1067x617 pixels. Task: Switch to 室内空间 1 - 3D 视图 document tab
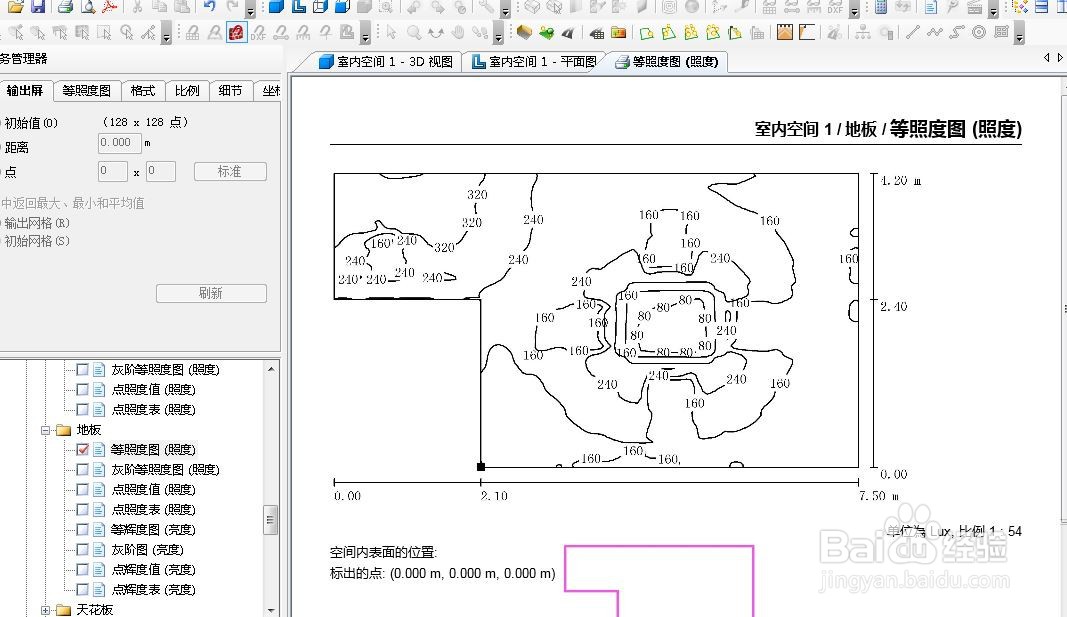386,62
